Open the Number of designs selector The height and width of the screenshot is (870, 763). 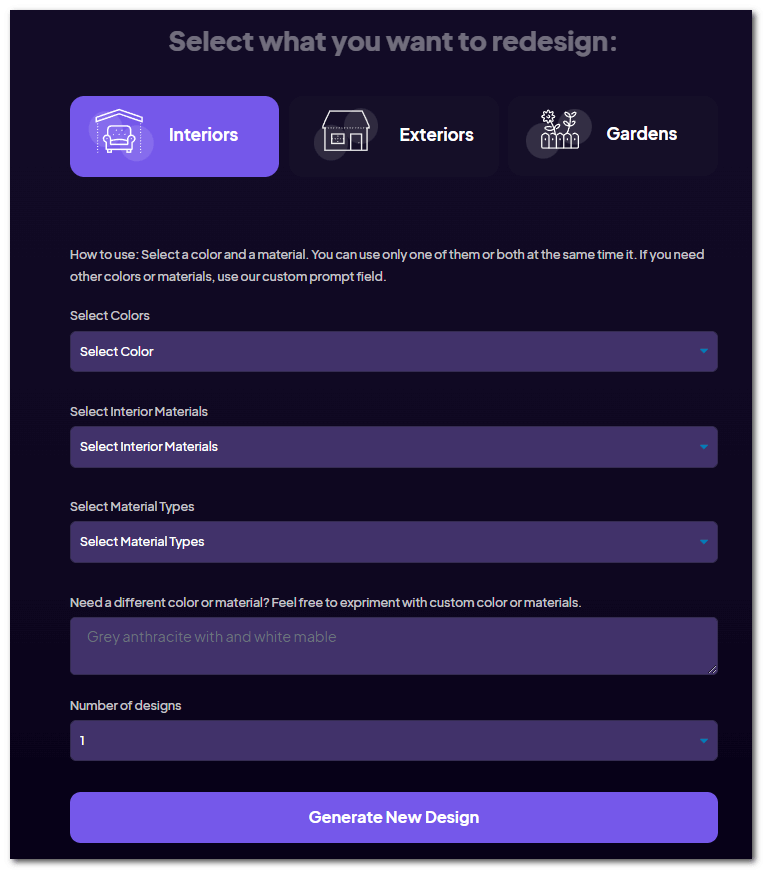coord(393,740)
